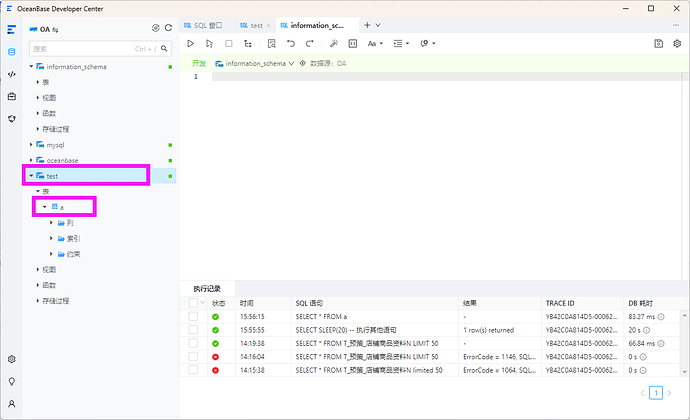Check the 14:16:04 record row
This screenshot has width=690, height=420.
[x=193, y=357]
